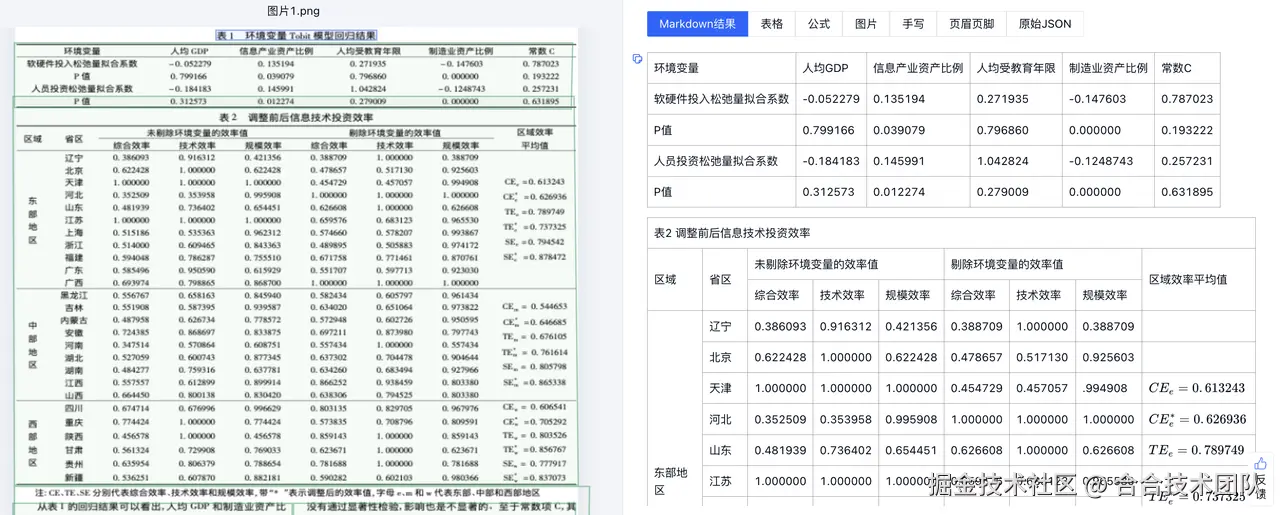Click the source image Table 1 Tobit title
The image size is (1280, 515).
pyautogui.click(x=295, y=35)
